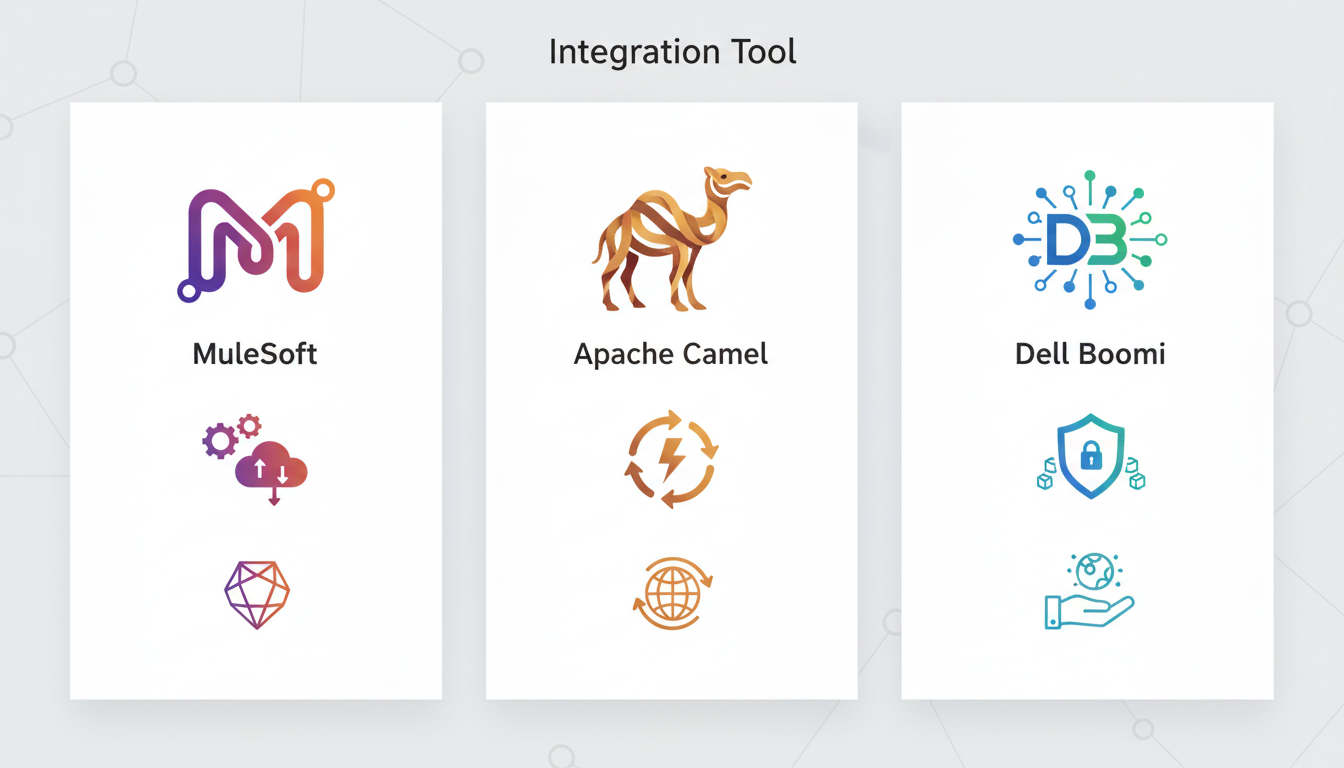1344x768 pixels.
Task: Click the Dell Boomi name label
Action: tap(1090, 353)
